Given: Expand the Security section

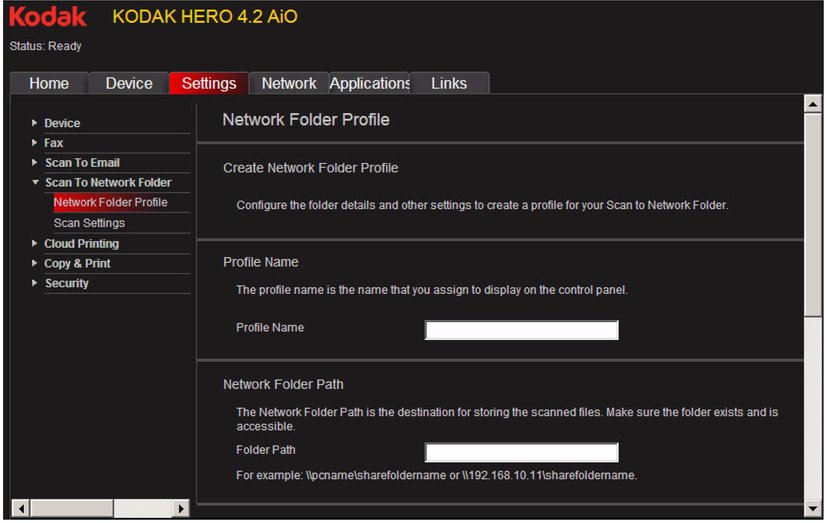Looking at the screenshot, I should 66,284.
